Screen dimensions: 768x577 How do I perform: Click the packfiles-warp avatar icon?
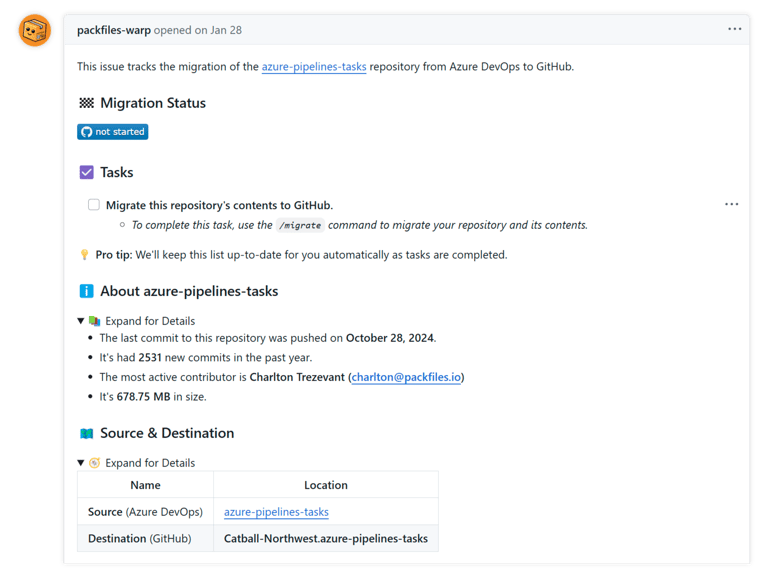(35, 31)
